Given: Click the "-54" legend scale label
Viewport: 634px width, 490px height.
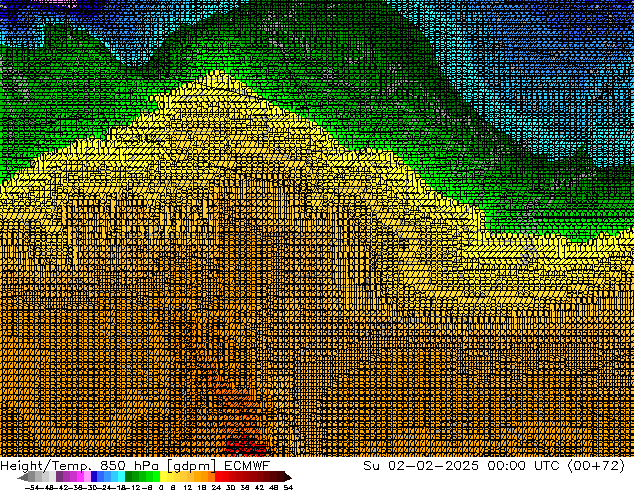Looking at the screenshot, I should (31, 487).
